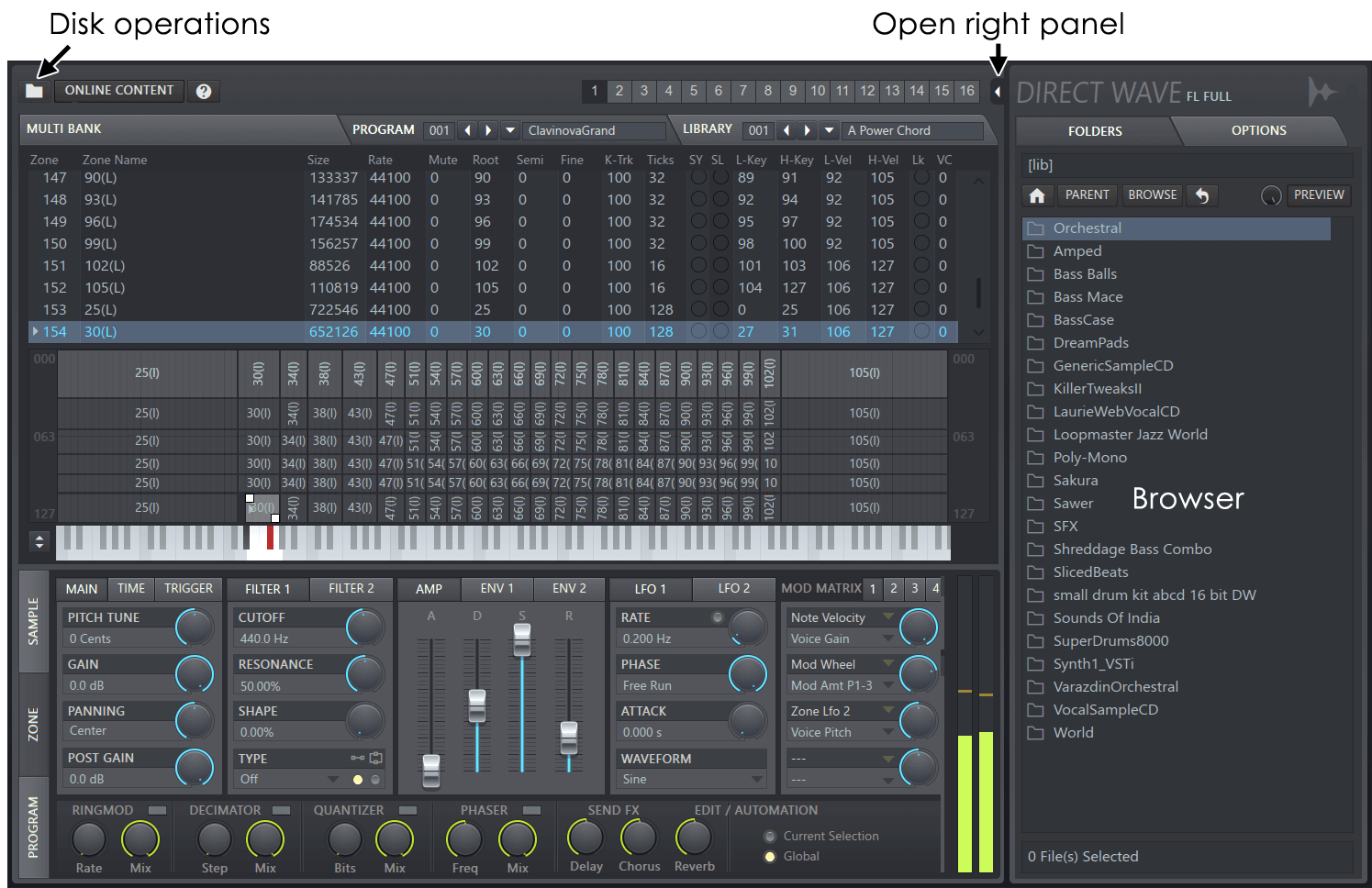This screenshot has width=1372, height=888.
Task: Open the disk operations folder menu
Action: pos(34,91)
